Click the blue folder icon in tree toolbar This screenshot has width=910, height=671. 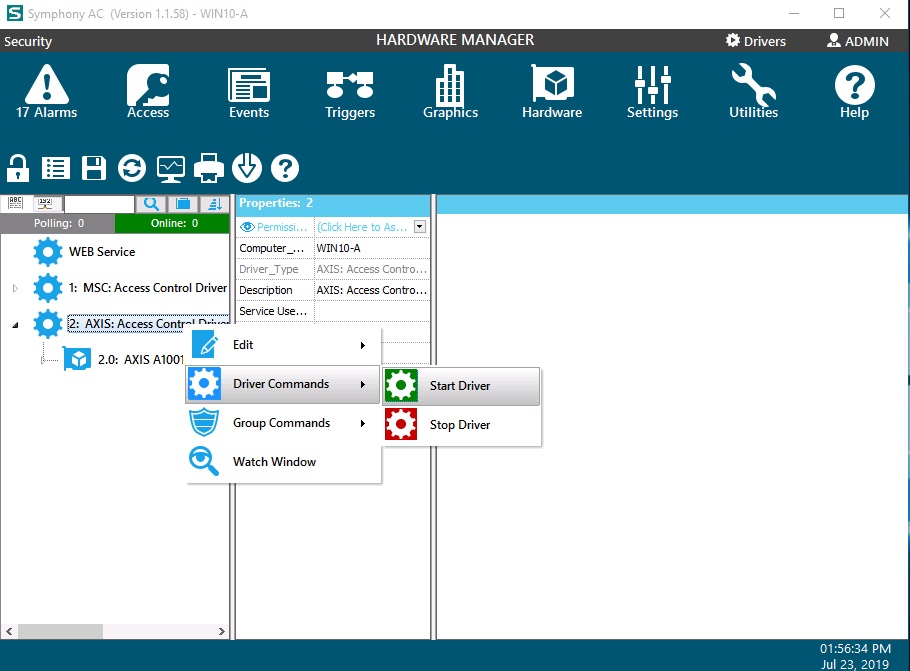point(183,204)
